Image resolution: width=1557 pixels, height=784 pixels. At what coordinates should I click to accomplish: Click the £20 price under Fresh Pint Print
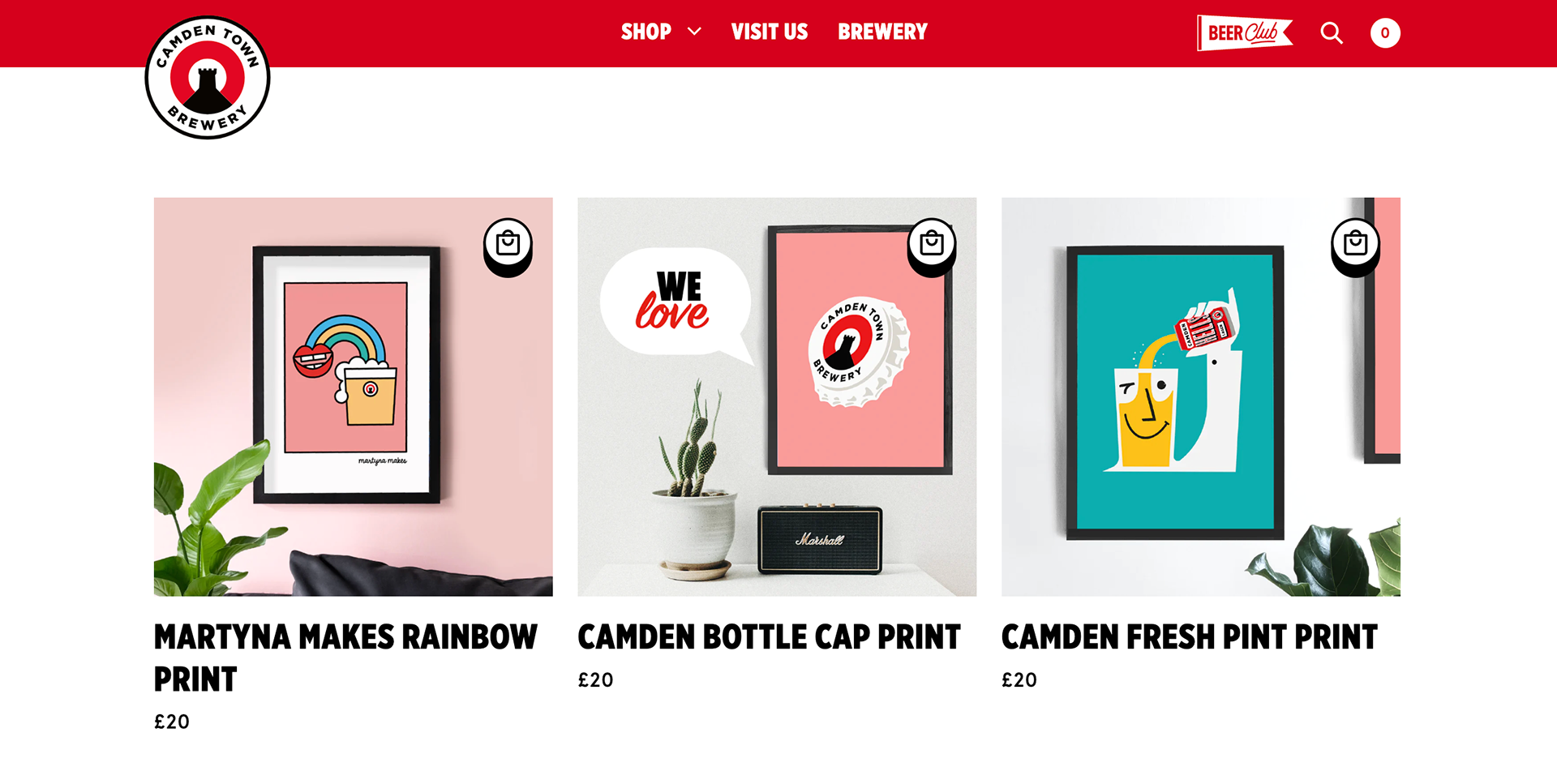pyautogui.click(x=1019, y=680)
